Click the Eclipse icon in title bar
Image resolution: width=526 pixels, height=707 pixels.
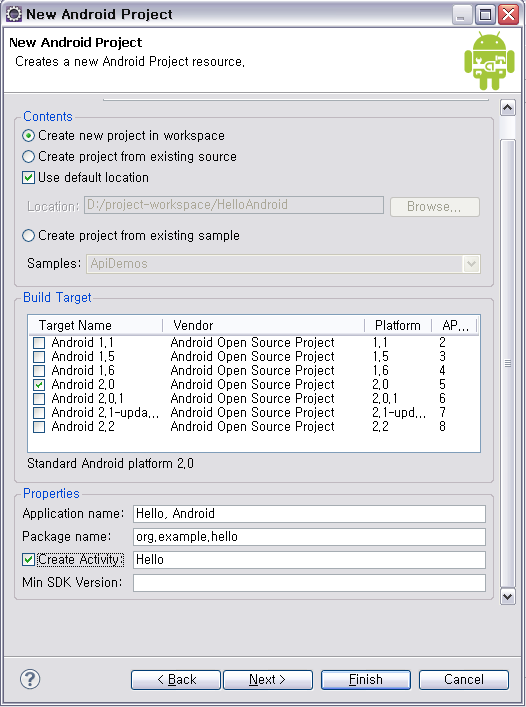[x=14, y=14]
